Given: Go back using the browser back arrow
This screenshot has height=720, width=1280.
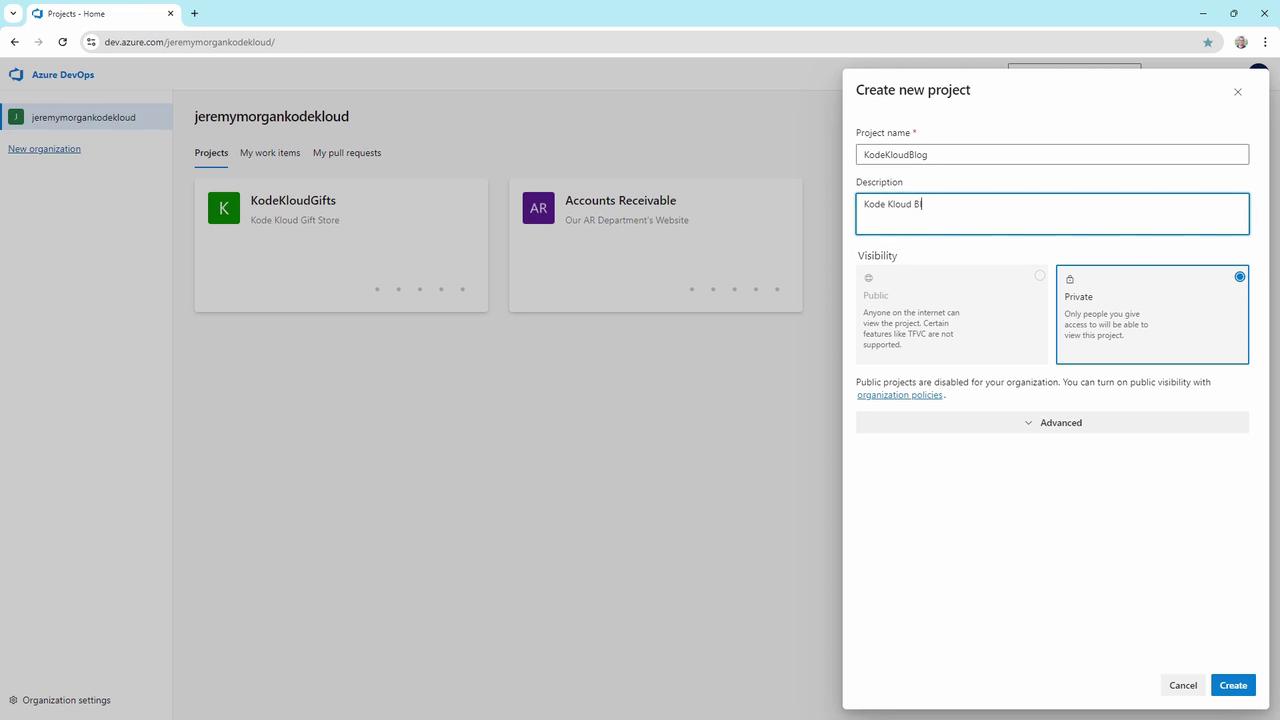Looking at the screenshot, I should coord(15,42).
